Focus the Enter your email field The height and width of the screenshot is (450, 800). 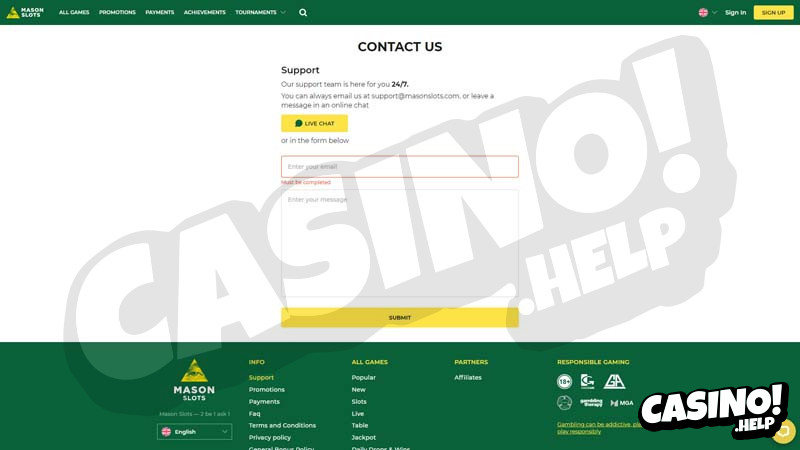pyautogui.click(x=400, y=167)
